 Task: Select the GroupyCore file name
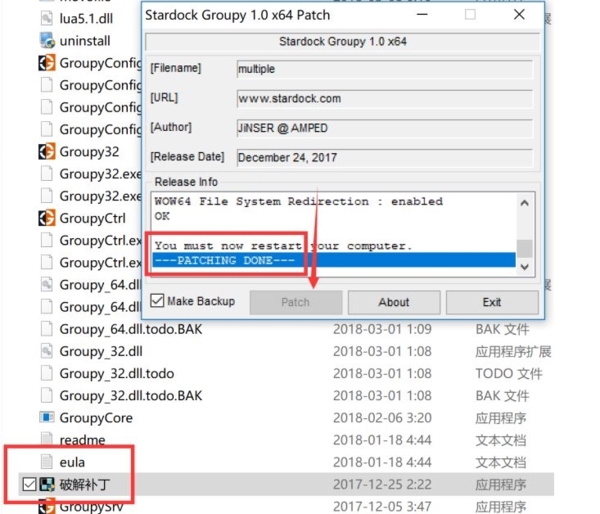(x=96, y=418)
